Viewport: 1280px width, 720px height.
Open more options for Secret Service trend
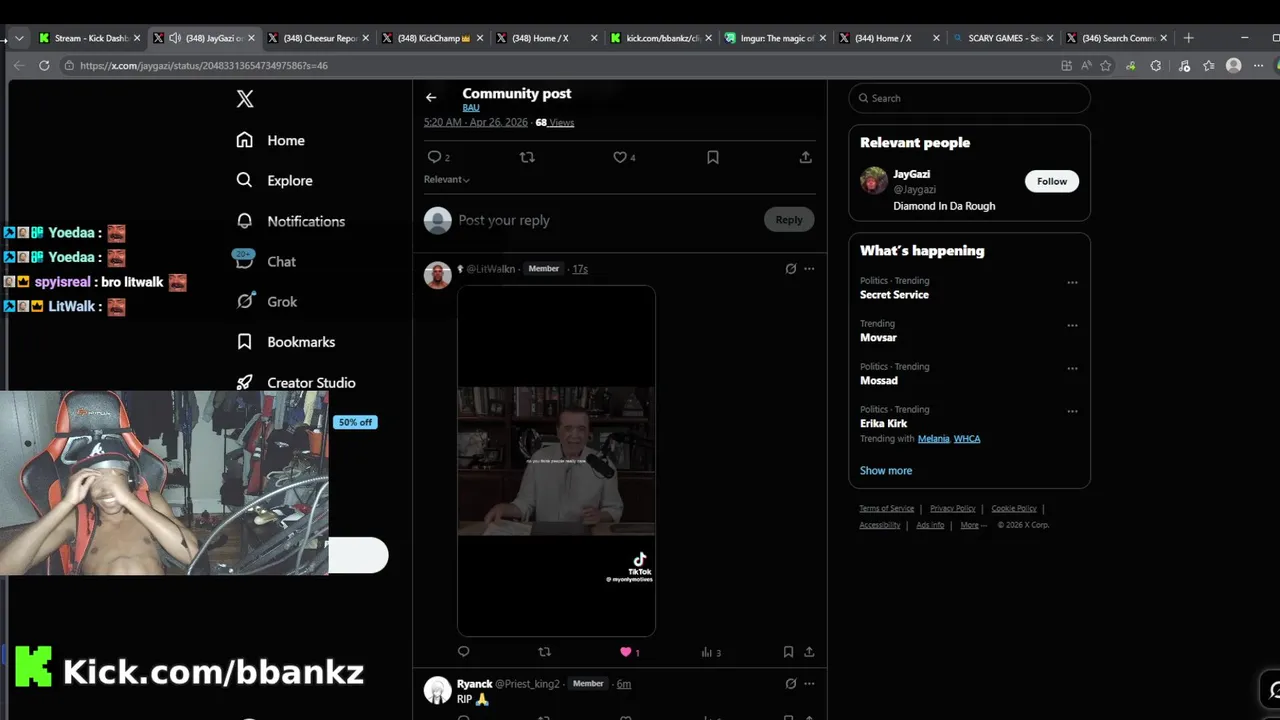click(1072, 282)
